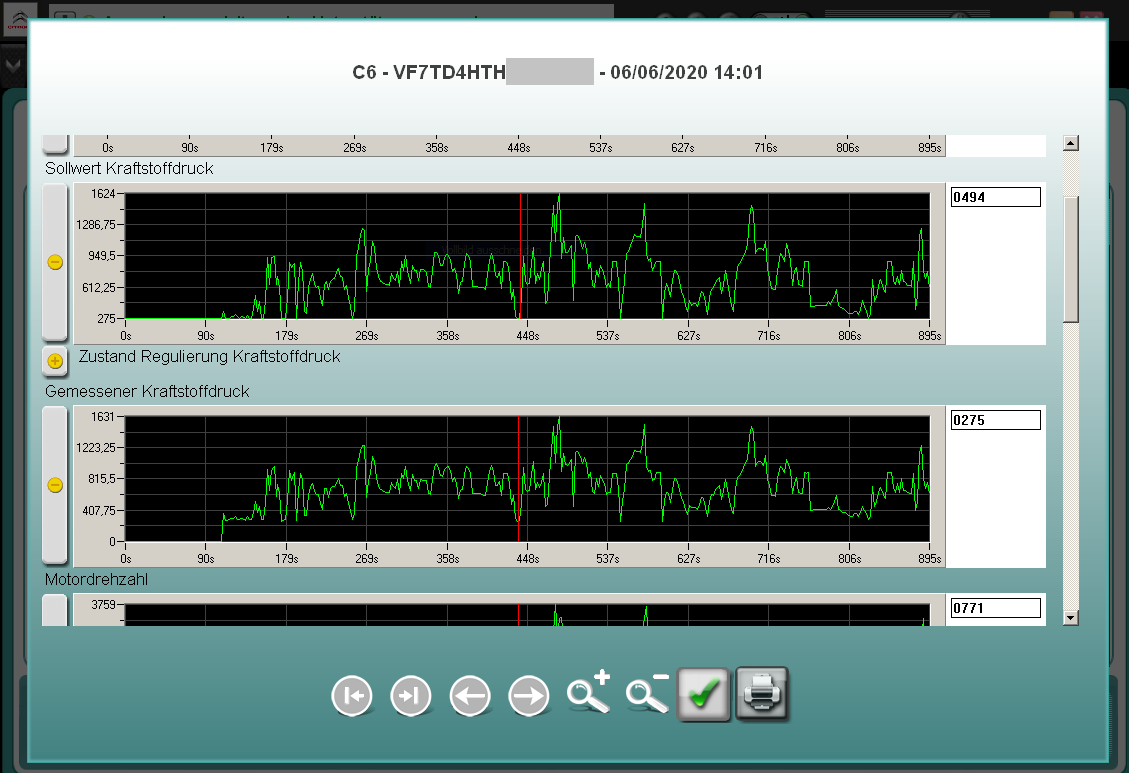Screen dimensions: 1129x773
Task: Click the red cursor line in Gemessener graph
Action: [x=518, y=479]
